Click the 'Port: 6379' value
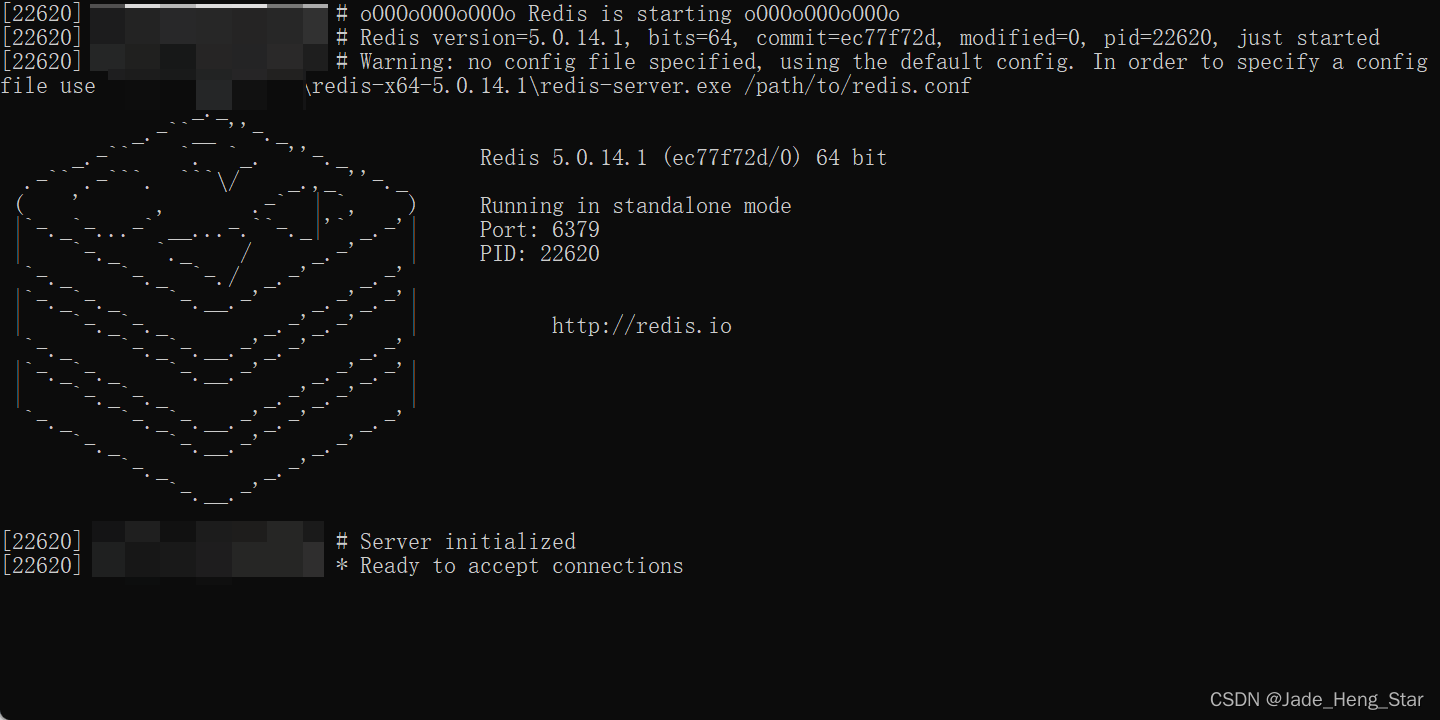This screenshot has height=720, width=1440. click(x=539, y=230)
